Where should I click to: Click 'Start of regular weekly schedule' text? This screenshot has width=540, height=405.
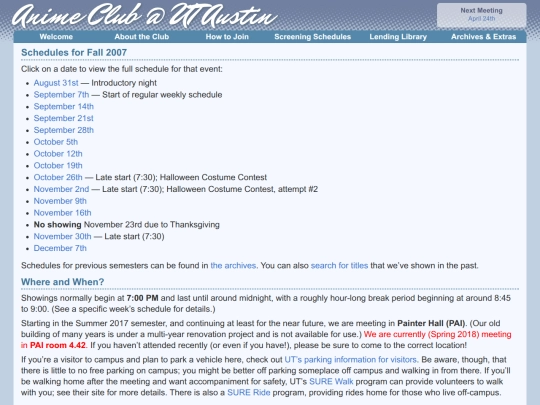point(162,95)
